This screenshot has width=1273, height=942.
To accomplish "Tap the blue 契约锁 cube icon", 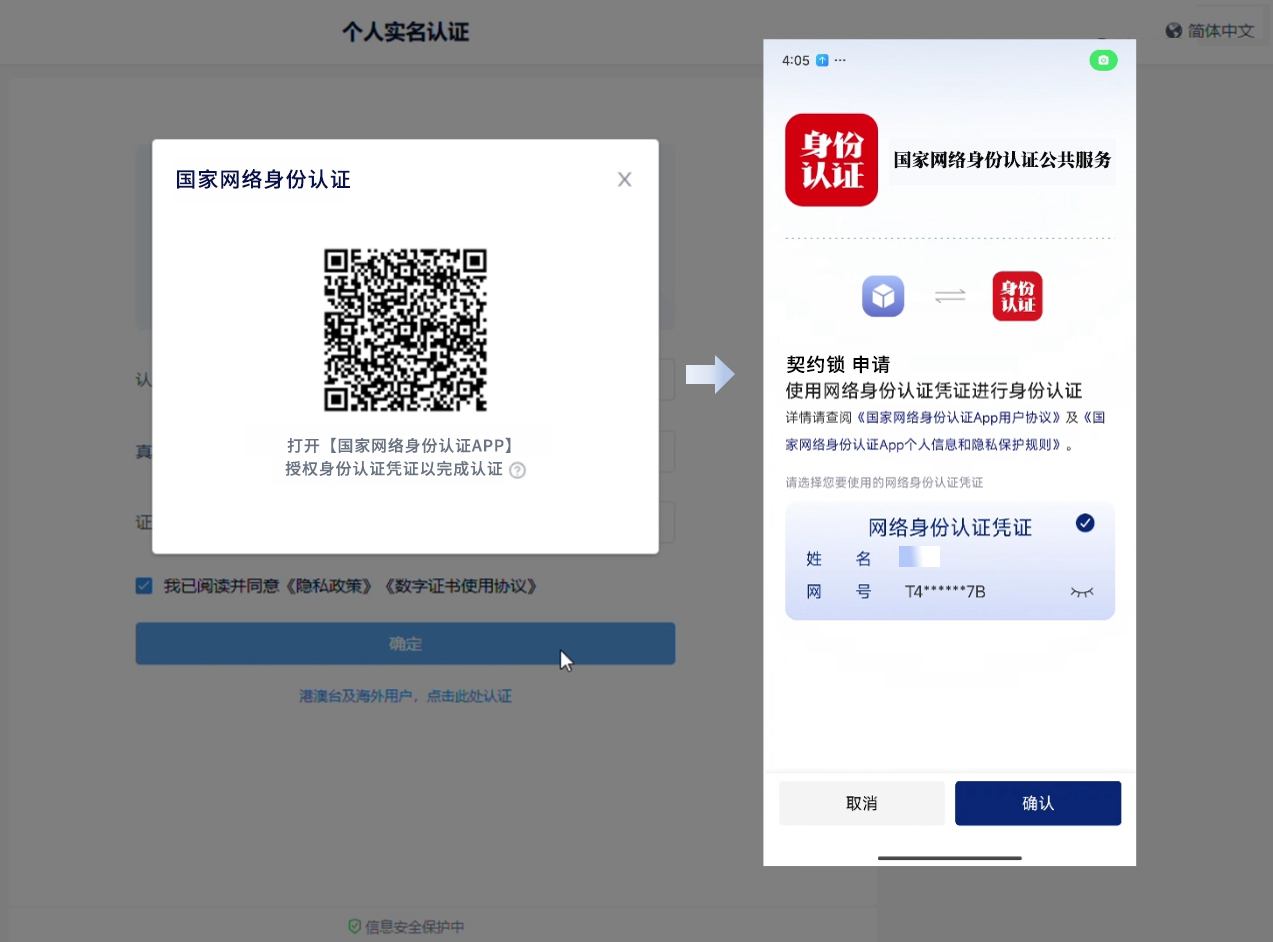I will (x=883, y=296).
